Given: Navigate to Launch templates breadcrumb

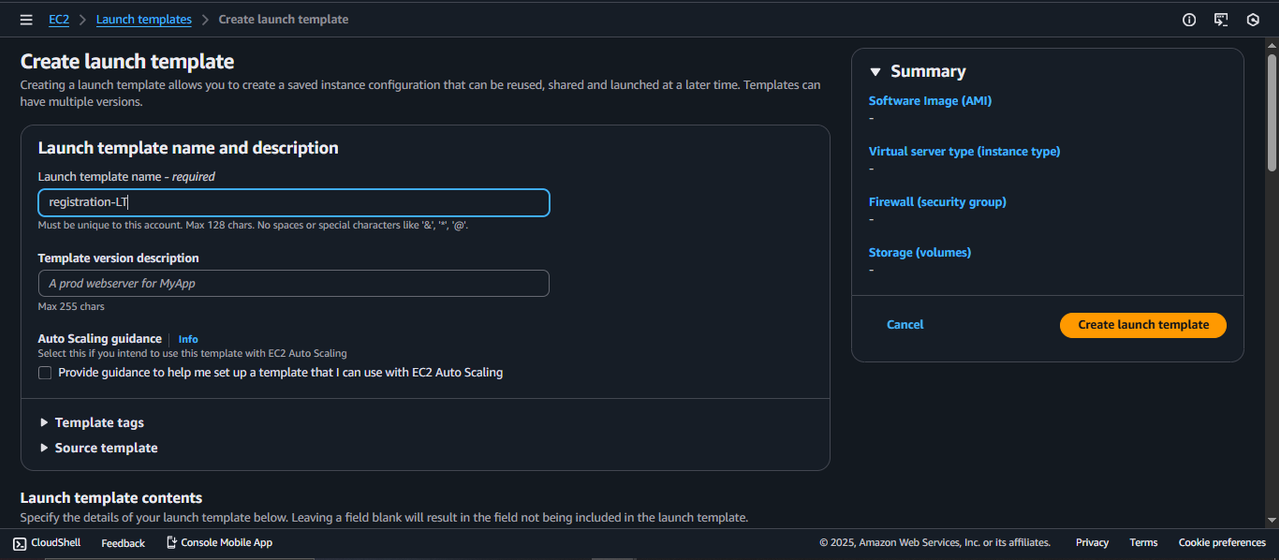Looking at the screenshot, I should 144,19.
